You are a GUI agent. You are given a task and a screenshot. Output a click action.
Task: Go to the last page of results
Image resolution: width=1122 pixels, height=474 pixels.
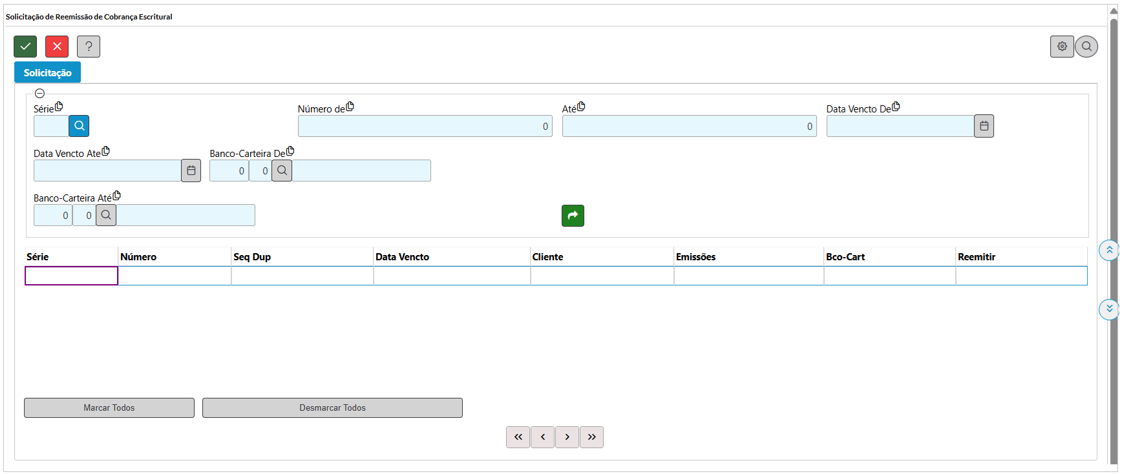(x=592, y=437)
